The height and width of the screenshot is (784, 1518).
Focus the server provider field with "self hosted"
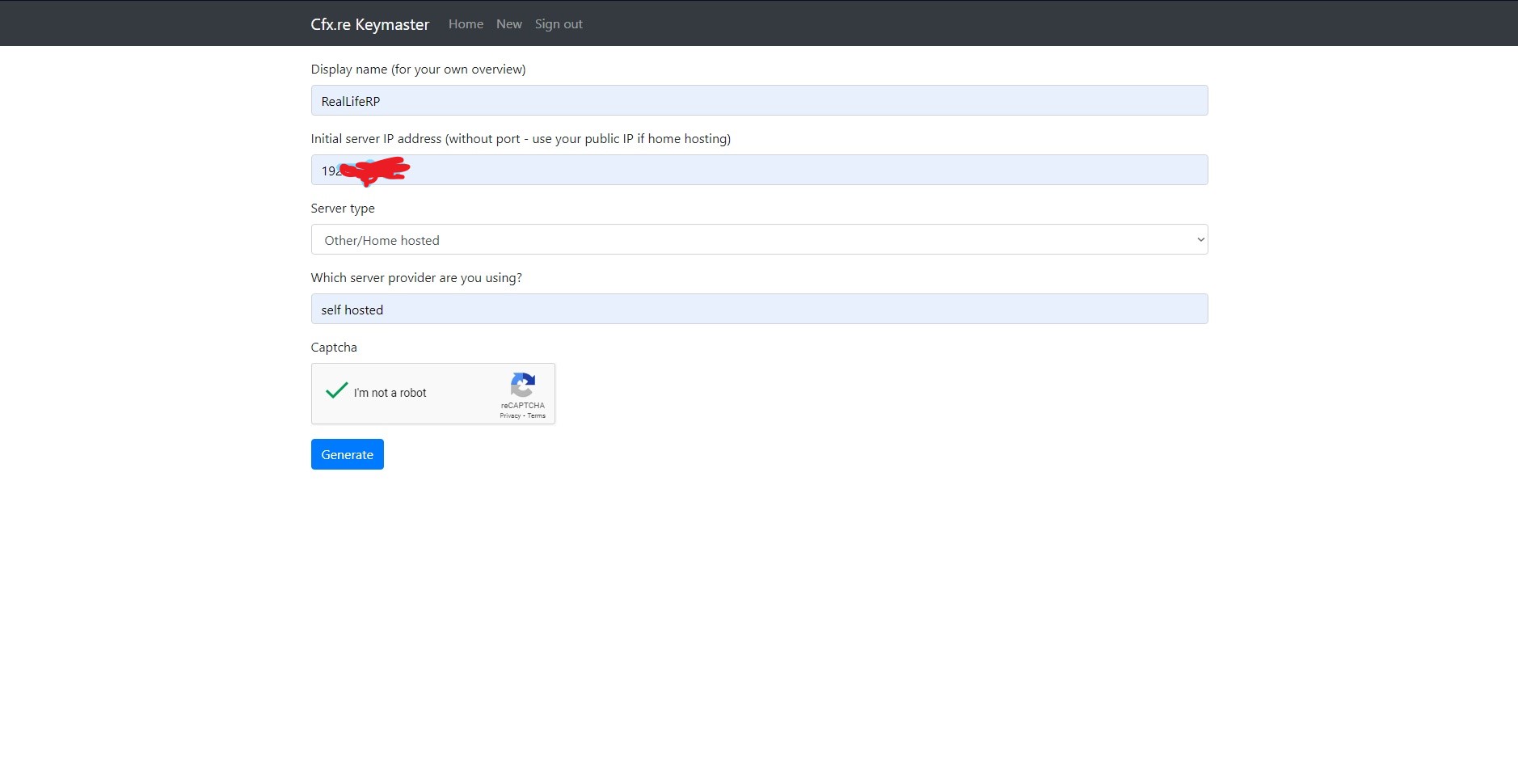pyautogui.click(x=758, y=310)
